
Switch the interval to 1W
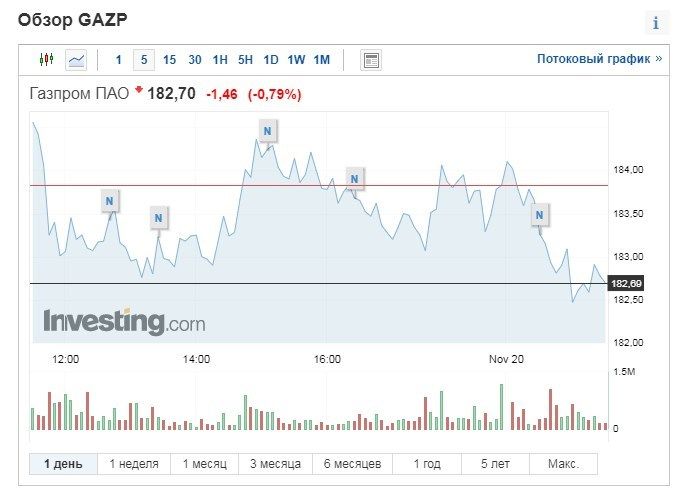pyautogui.click(x=296, y=60)
